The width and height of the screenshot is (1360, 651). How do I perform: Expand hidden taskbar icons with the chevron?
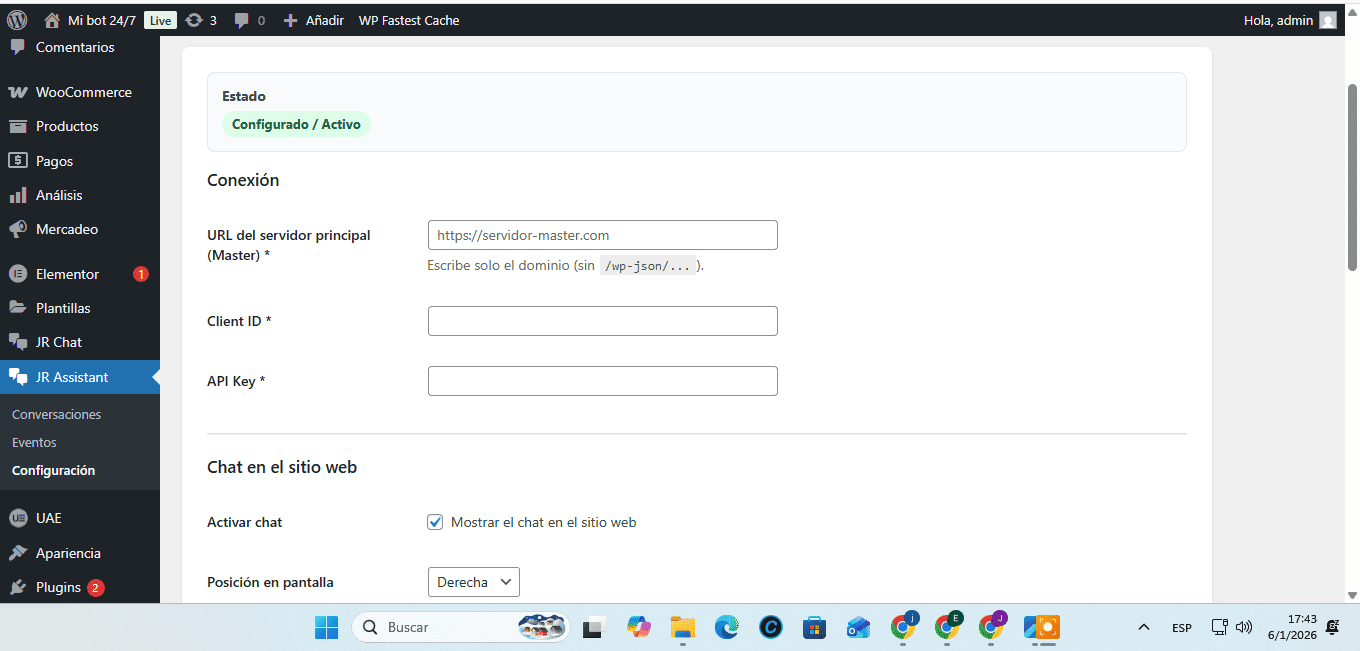tap(1143, 627)
